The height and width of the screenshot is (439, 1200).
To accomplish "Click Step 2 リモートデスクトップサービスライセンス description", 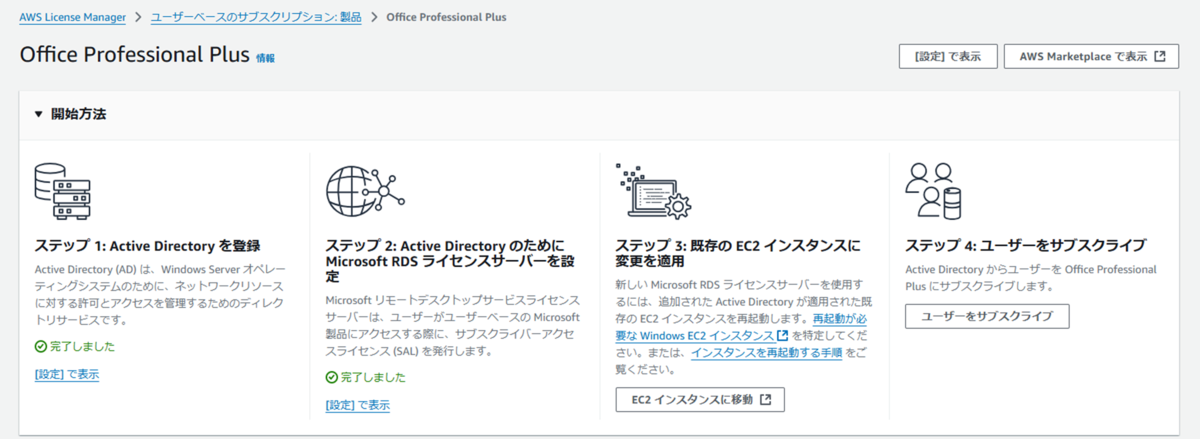I will tap(453, 325).
